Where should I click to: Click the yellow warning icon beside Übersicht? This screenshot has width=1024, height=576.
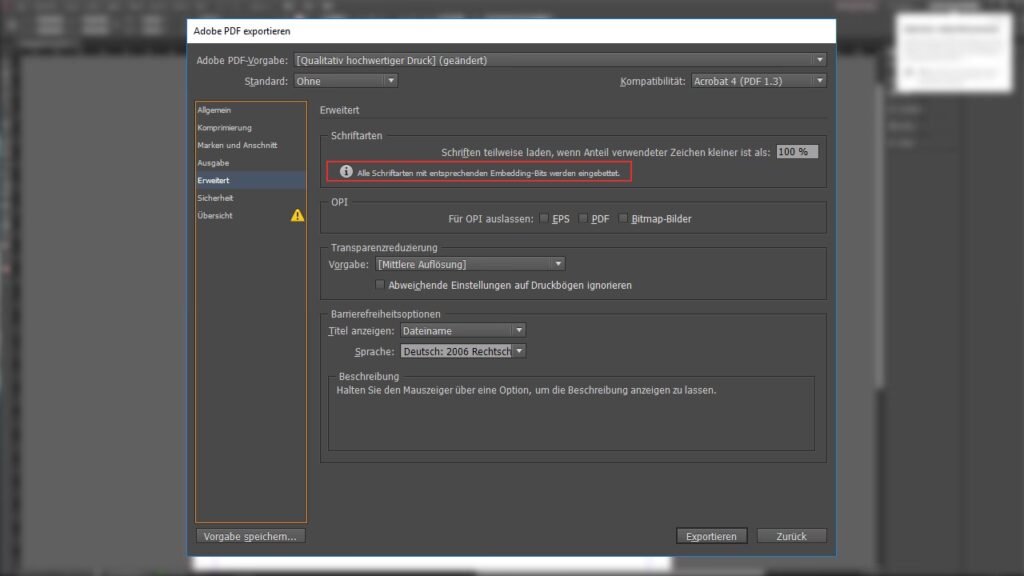point(297,215)
